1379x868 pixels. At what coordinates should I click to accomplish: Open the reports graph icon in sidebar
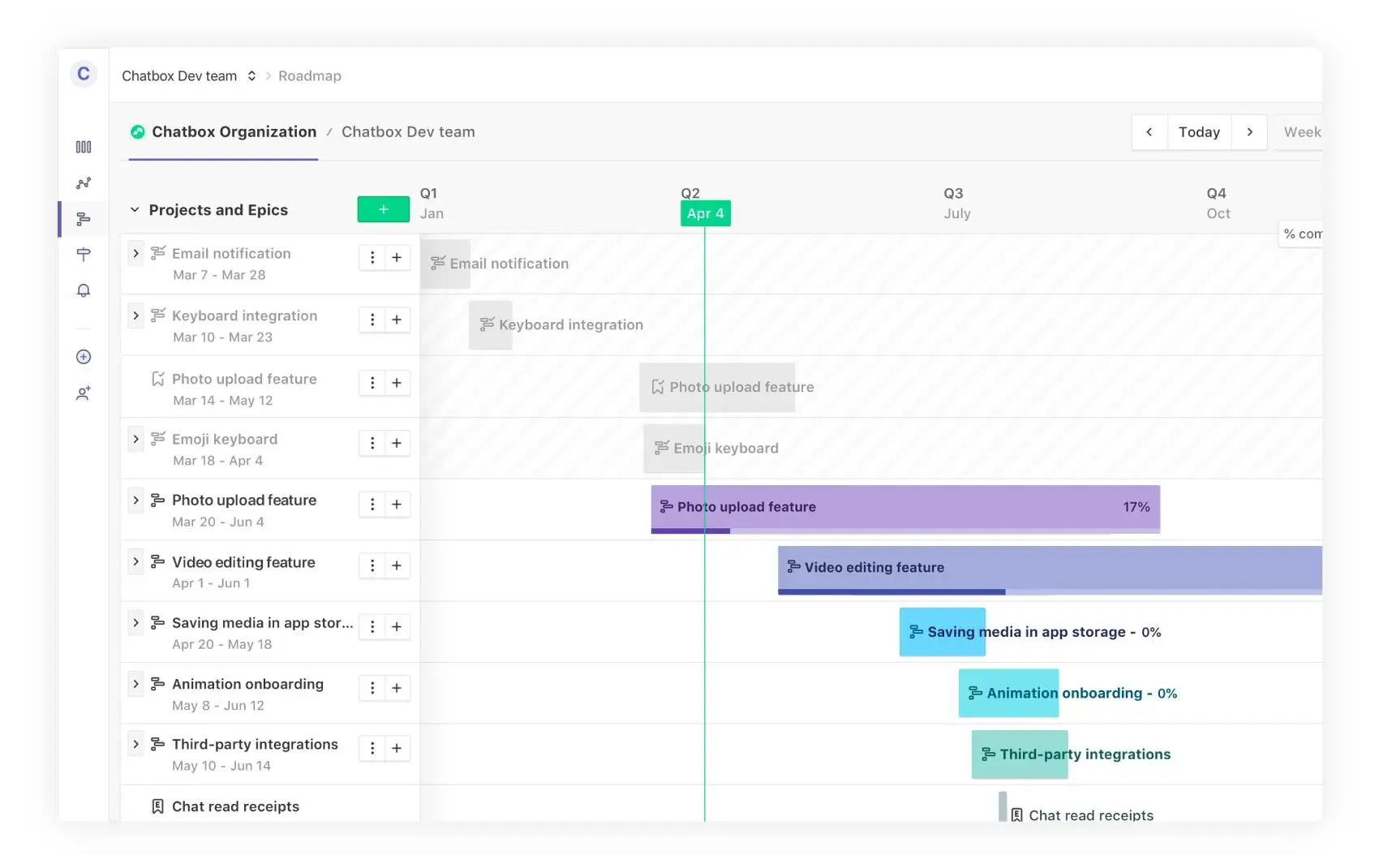pos(84,183)
